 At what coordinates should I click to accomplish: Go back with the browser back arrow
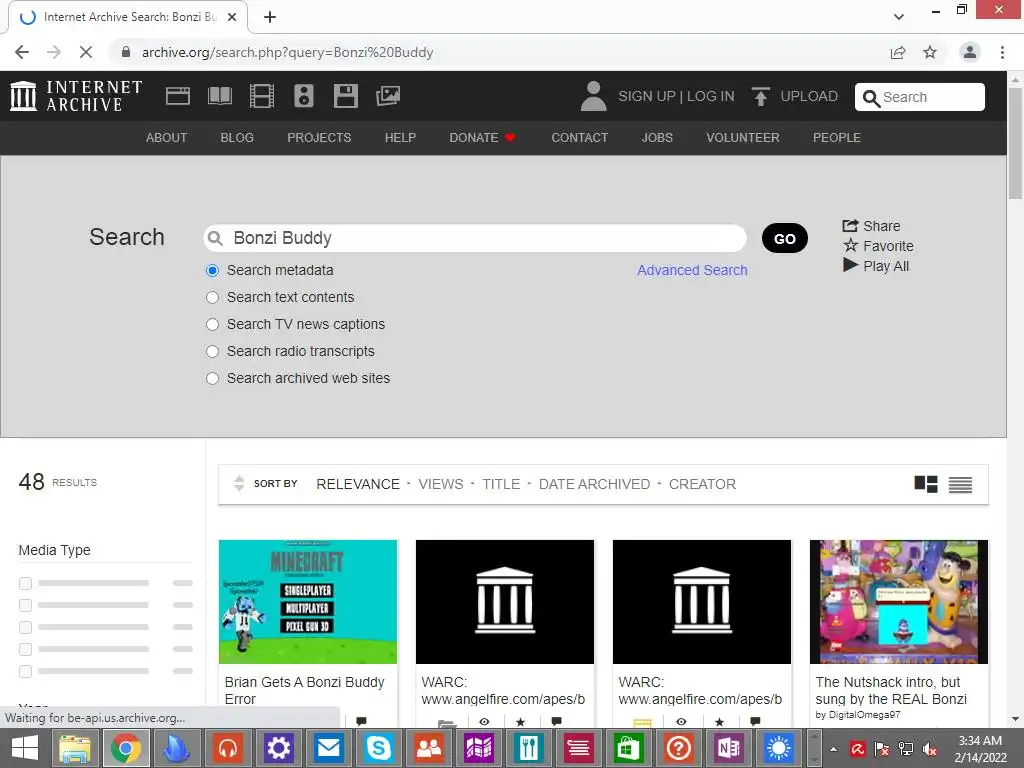coord(22,52)
